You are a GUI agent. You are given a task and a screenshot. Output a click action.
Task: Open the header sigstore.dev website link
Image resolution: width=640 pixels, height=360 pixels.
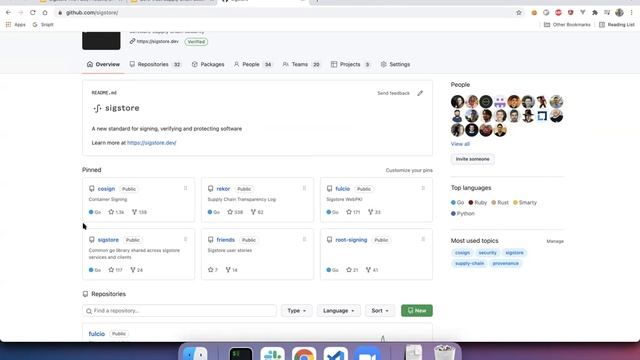(x=158, y=42)
